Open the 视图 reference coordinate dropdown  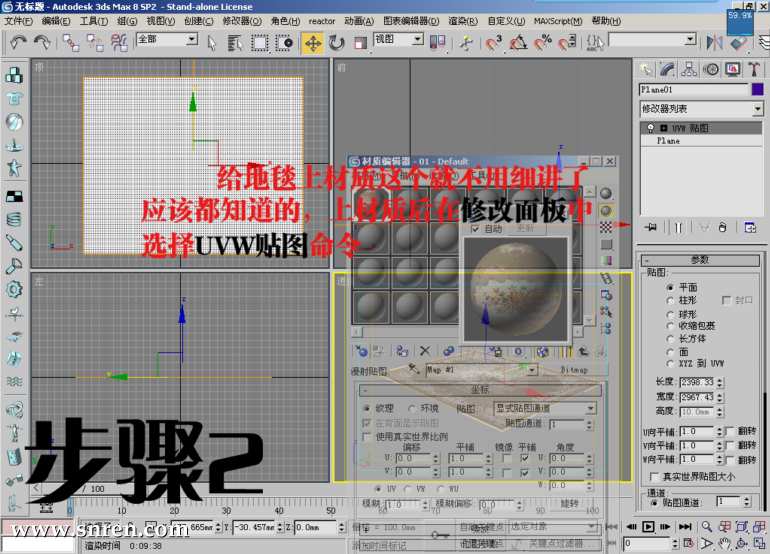click(417, 39)
